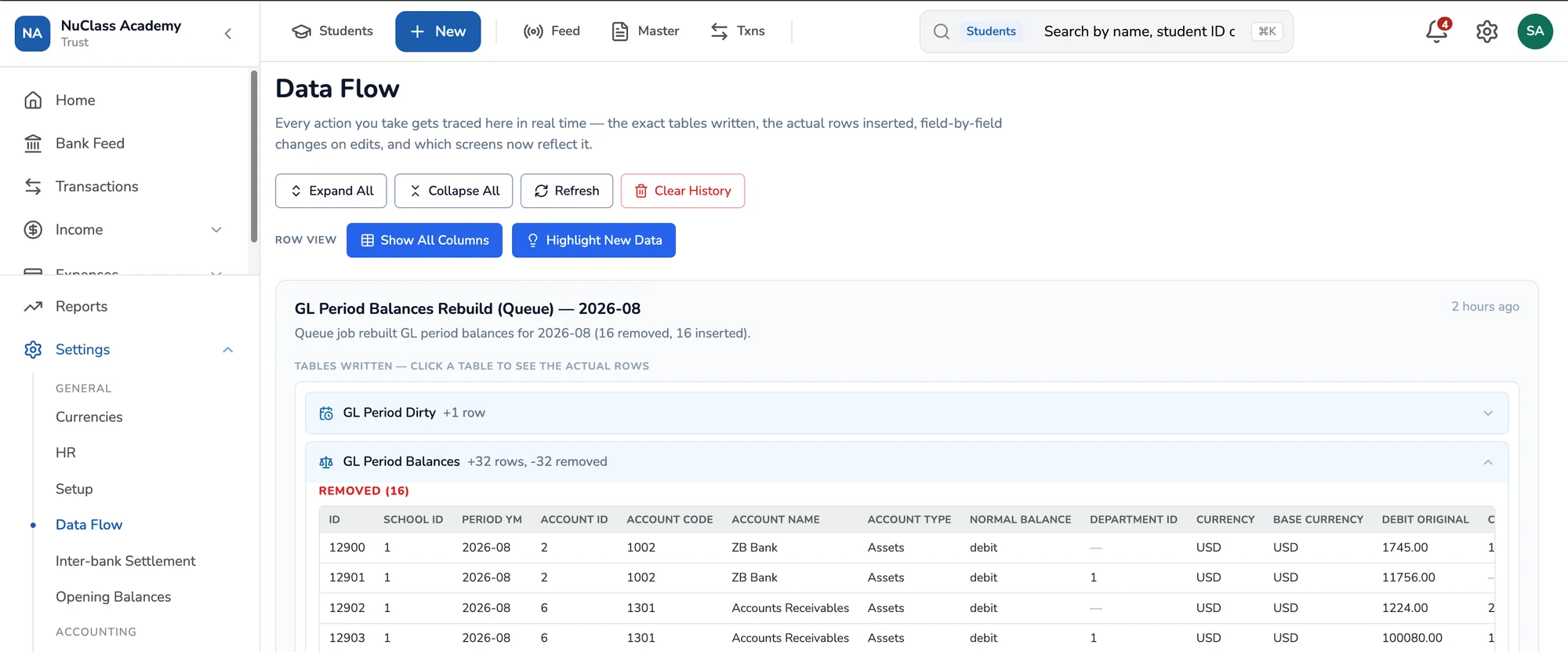Click Expand All button
Image resolution: width=1568 pixels, height=652 pixels.
pyautogui.click(x=331, y=191)
